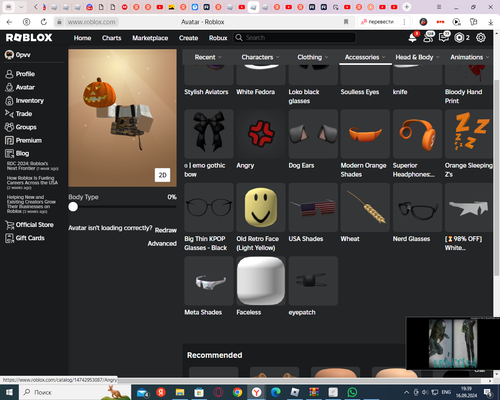The image size is (500, 400).
Task: Open the Official Store cart icon
Action: click(x=9, y=225)
